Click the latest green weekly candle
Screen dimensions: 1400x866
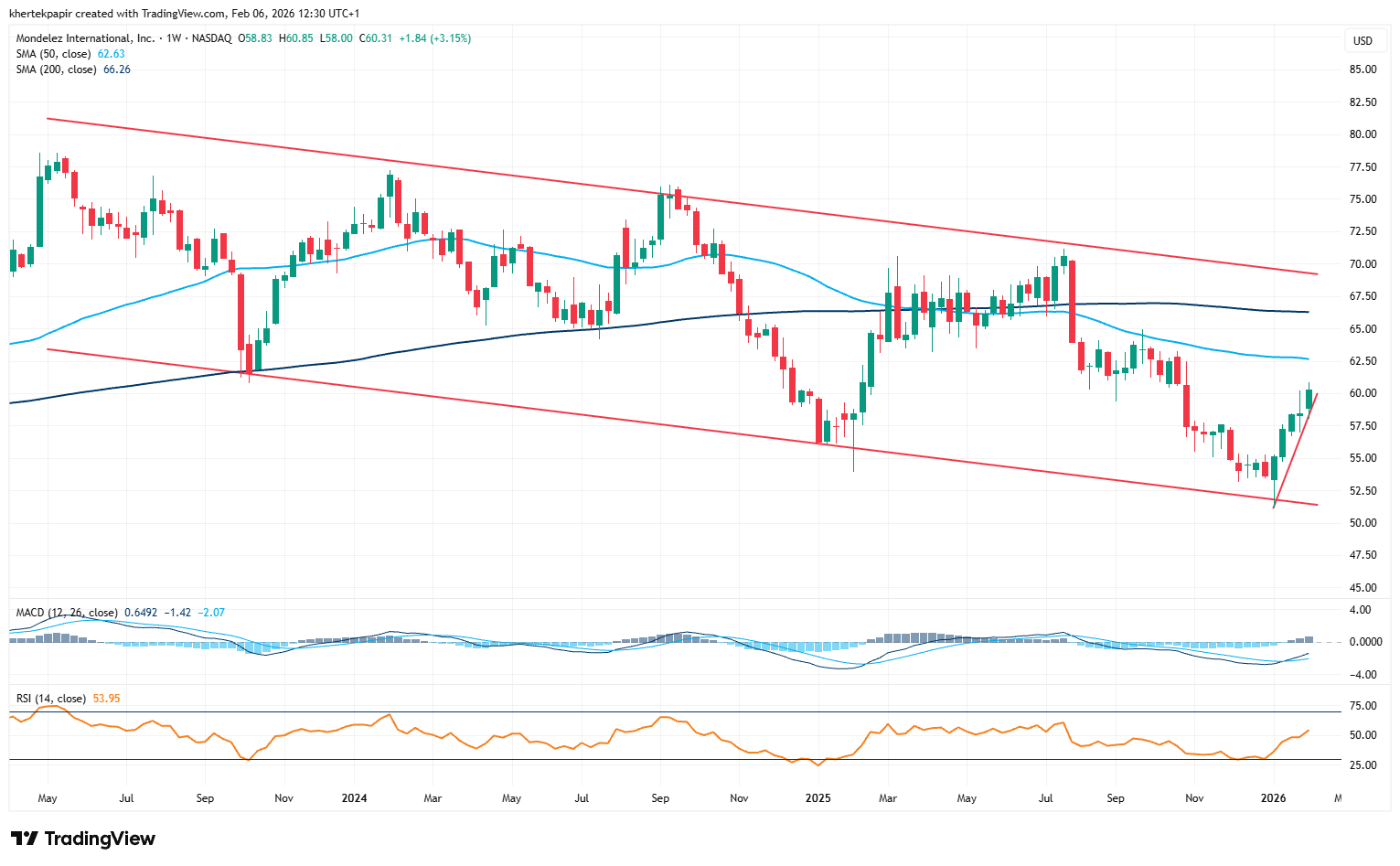1309,399
